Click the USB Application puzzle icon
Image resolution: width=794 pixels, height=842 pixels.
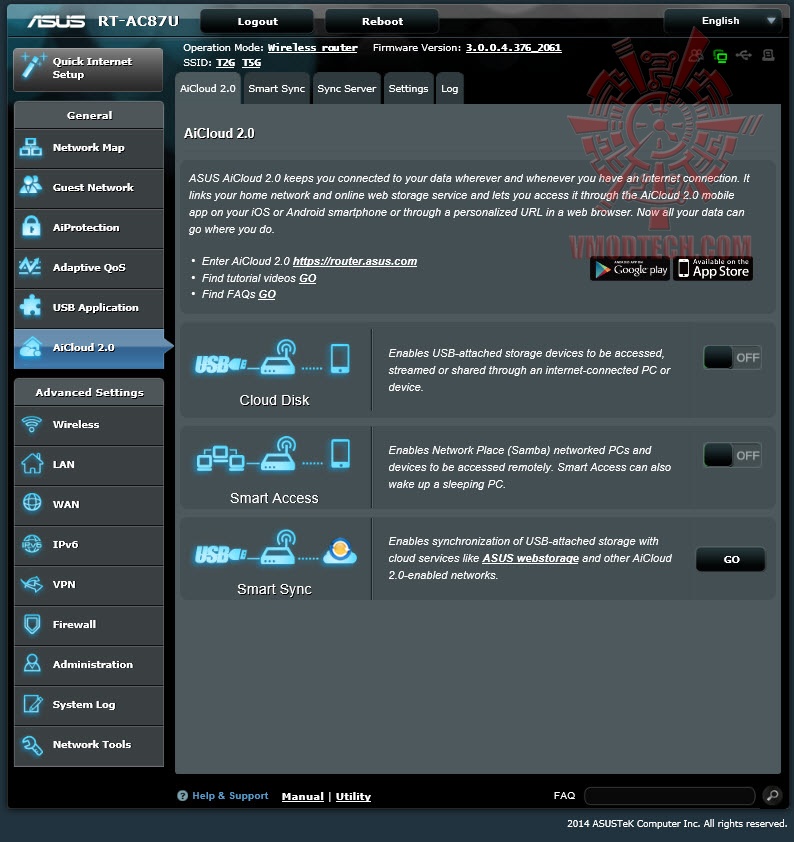30,307
